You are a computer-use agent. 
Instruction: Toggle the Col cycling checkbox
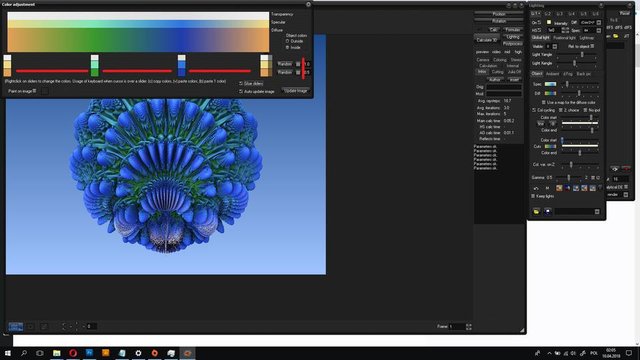point(534,110)
